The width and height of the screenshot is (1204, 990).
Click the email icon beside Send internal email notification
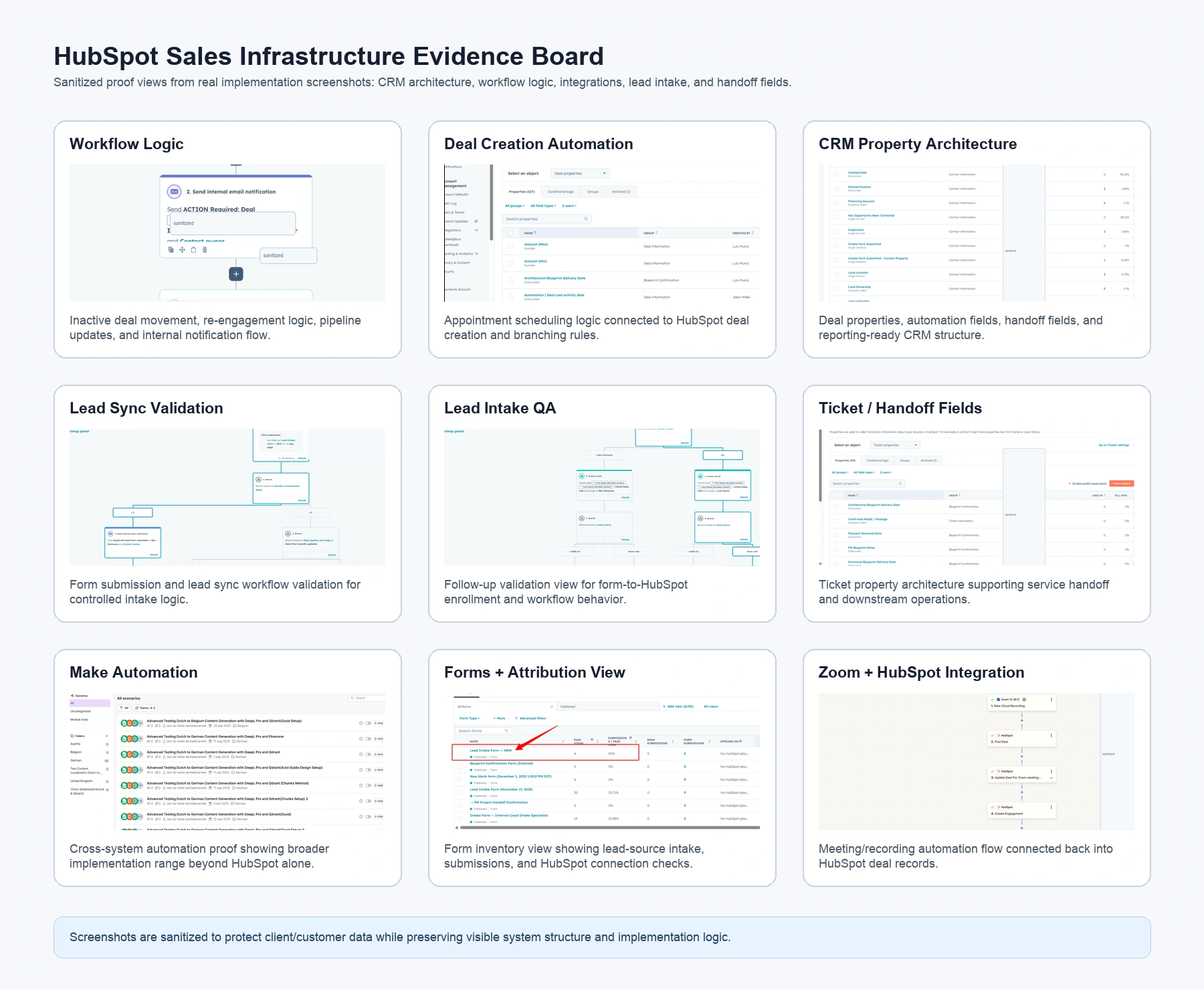[174, 191]
